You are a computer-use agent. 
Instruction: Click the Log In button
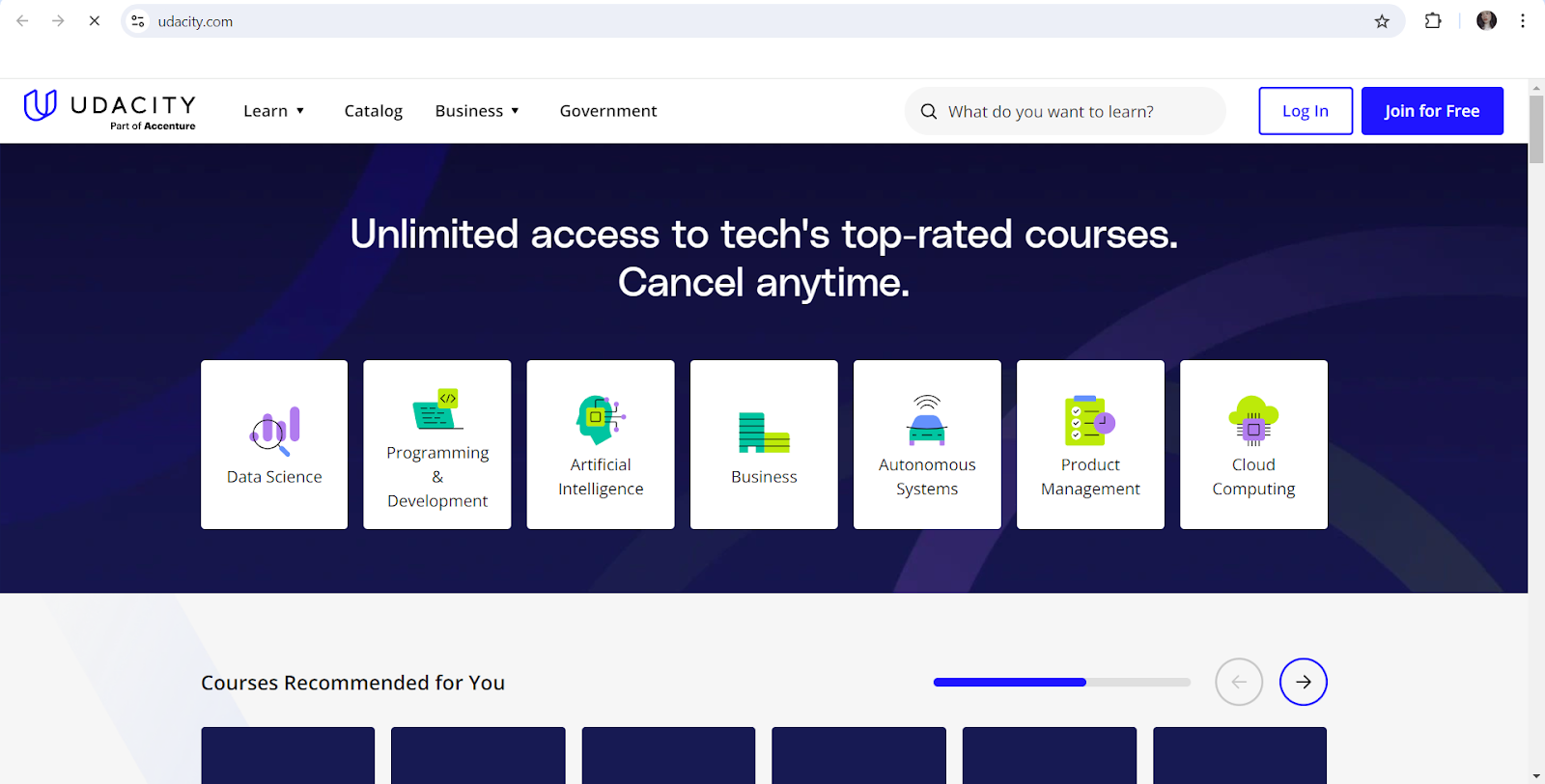tap(1306, 111)
